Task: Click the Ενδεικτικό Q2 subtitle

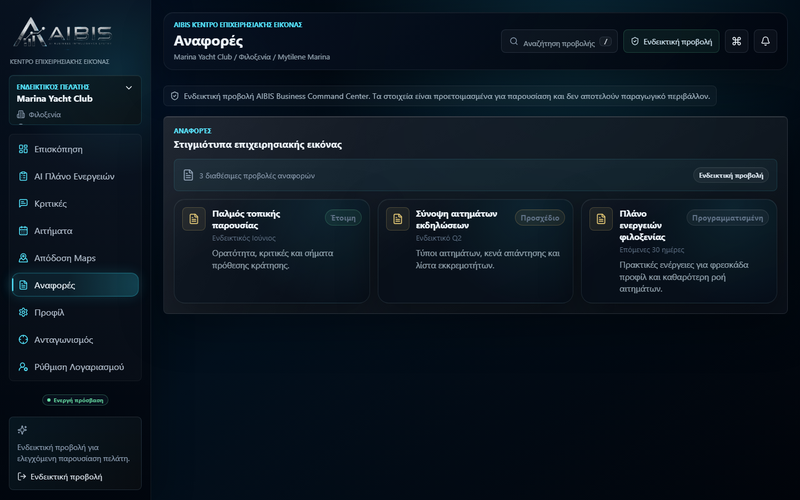Action: [x=439, y=238]
